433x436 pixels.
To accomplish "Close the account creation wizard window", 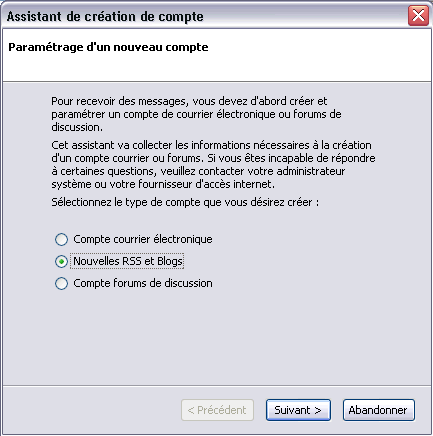I will point(418,15).
